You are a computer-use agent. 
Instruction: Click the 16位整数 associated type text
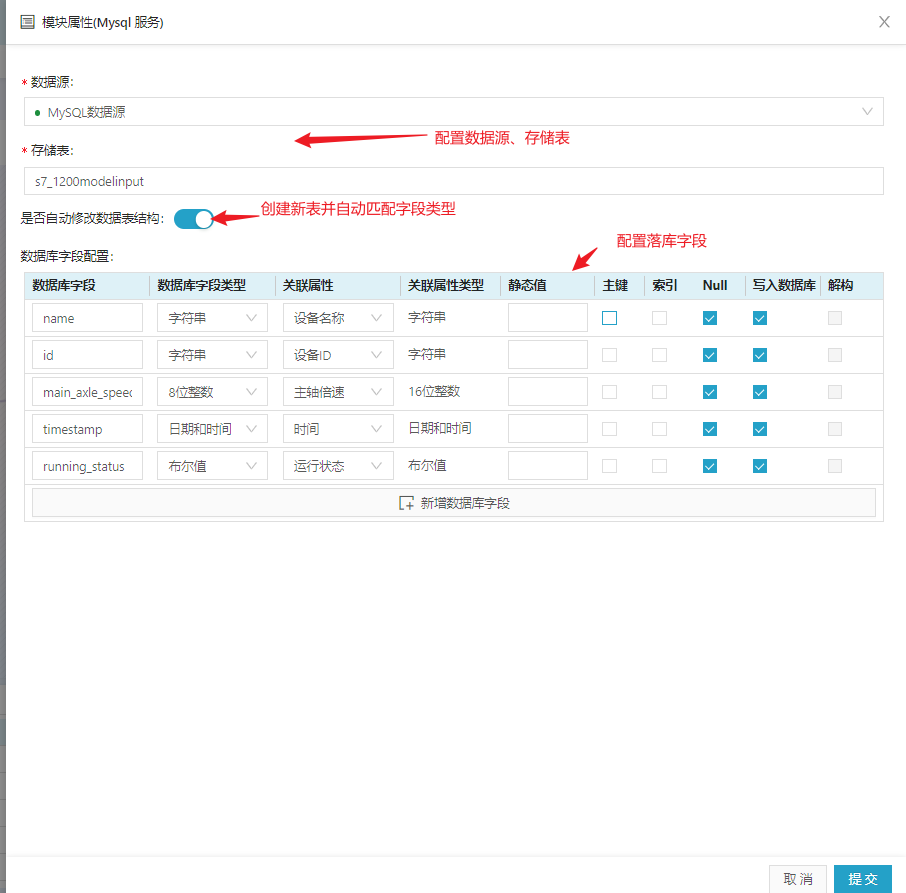434,392
